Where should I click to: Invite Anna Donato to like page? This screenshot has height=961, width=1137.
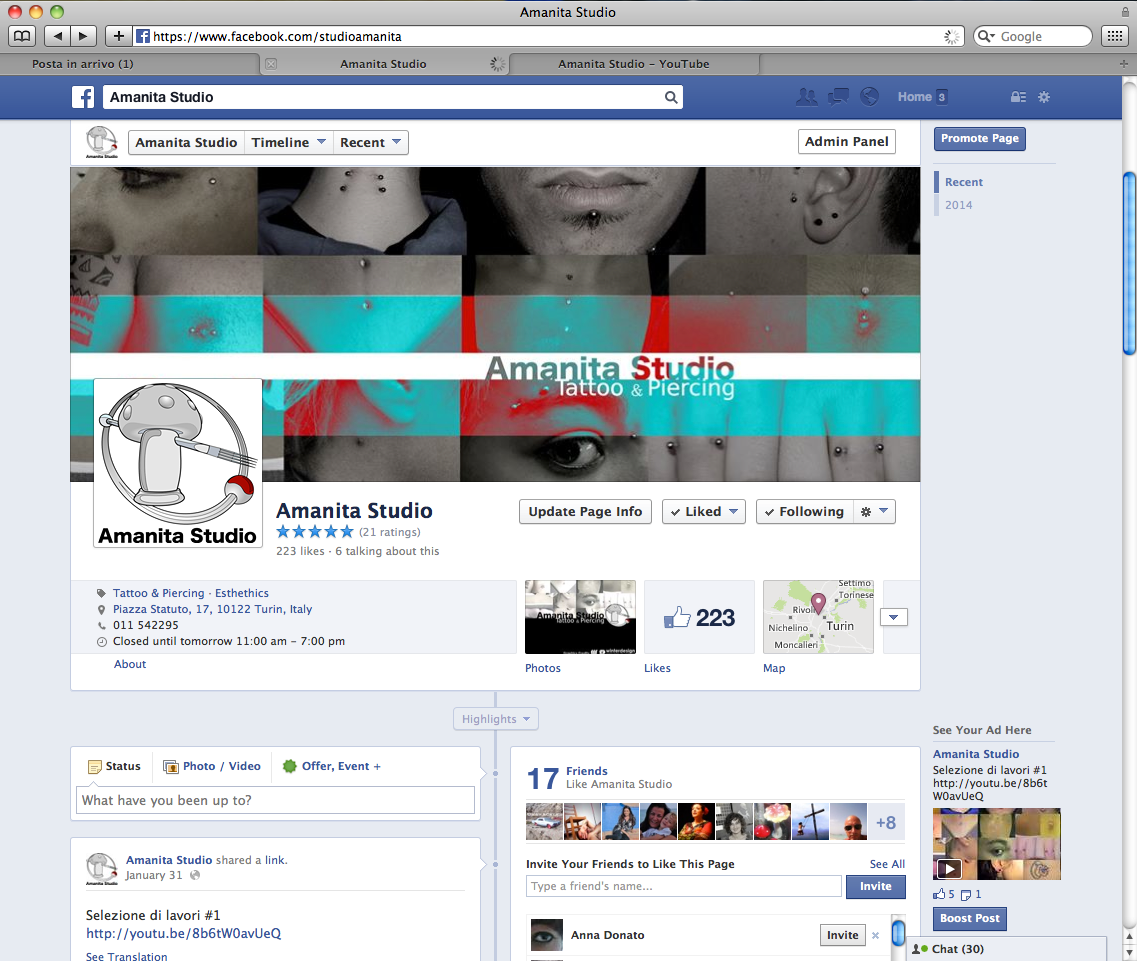(842, 936)
